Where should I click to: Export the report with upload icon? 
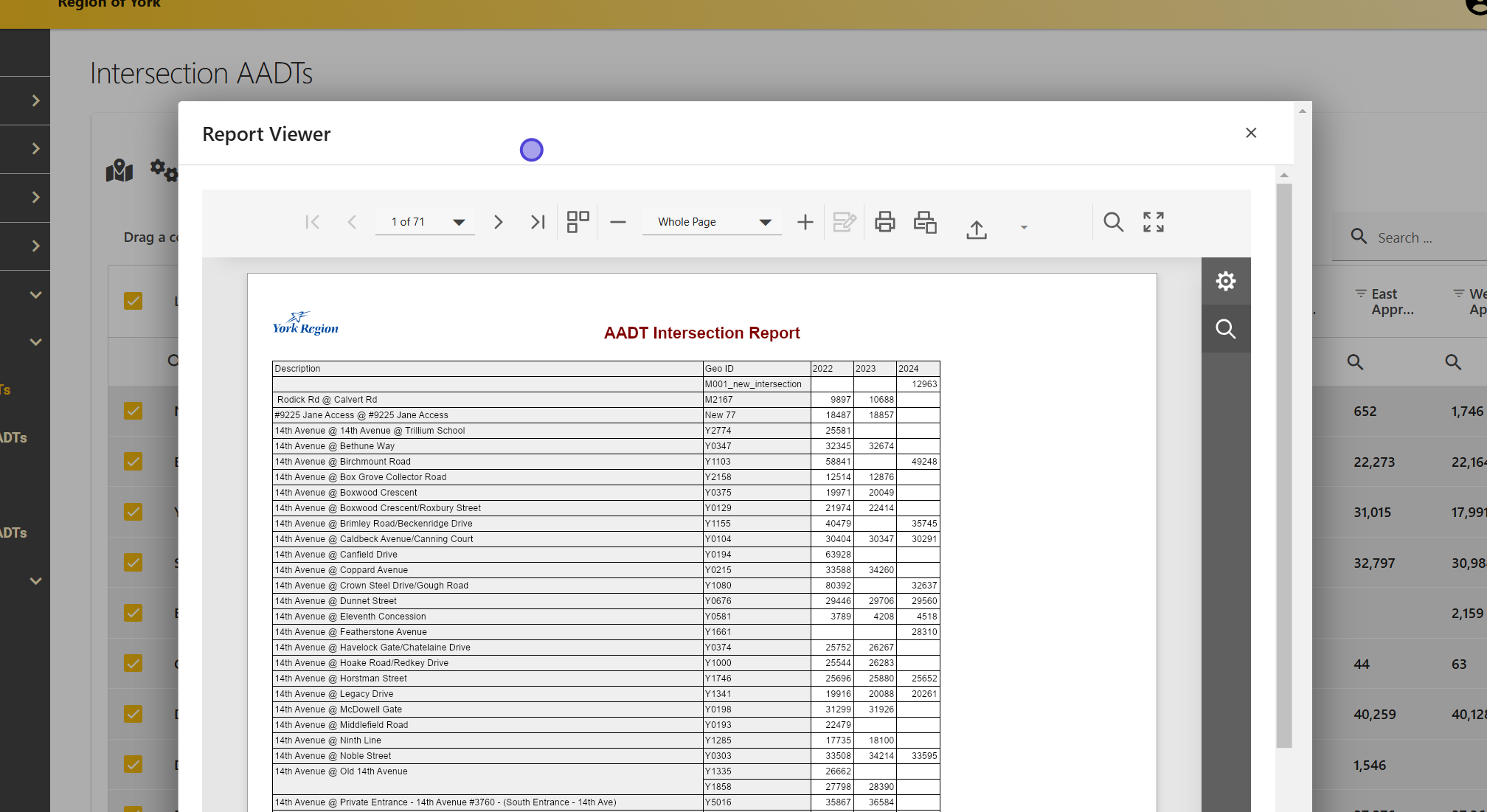pos(977,229)
